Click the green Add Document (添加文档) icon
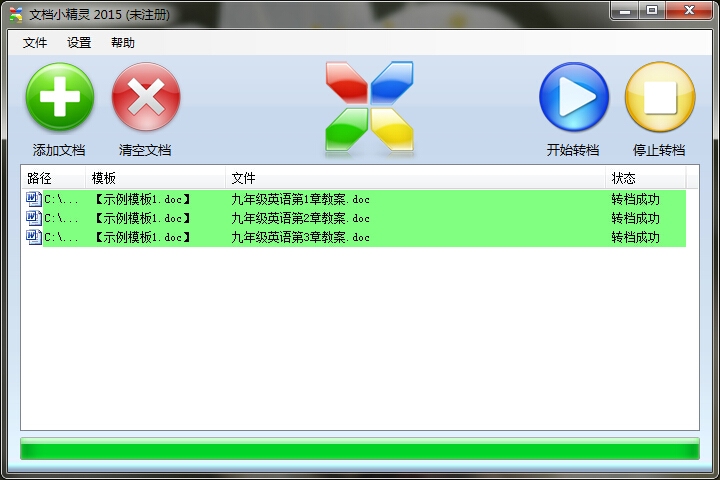Image resolution: width=720 pixels, height=480 pixels. pos(60,96)
